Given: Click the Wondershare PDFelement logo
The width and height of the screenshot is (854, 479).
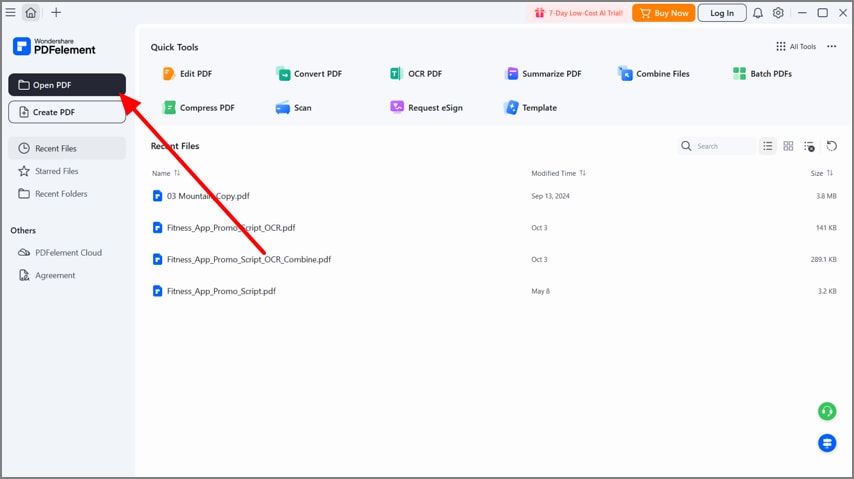Looking at the screenshot, I should click(54, 46).
